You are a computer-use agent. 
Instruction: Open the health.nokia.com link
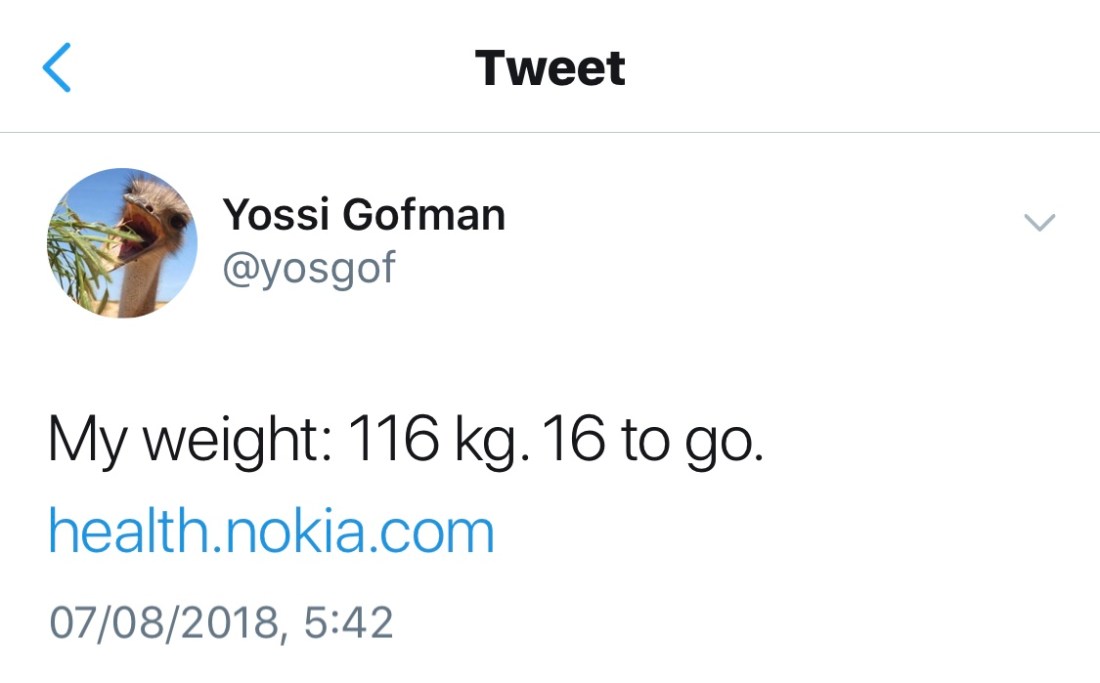(271, 532)
